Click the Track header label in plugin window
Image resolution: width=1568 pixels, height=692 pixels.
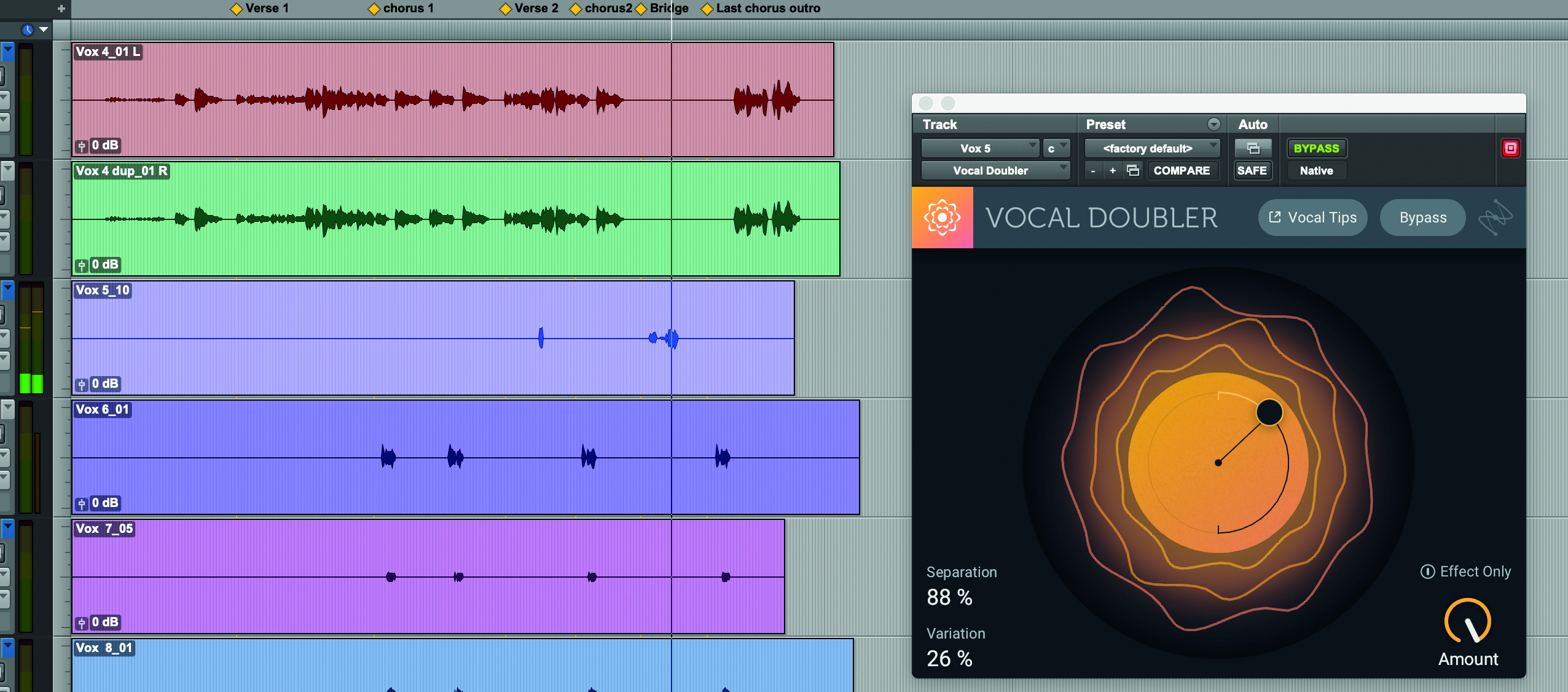pyautogui.click(x=939, y=124)
